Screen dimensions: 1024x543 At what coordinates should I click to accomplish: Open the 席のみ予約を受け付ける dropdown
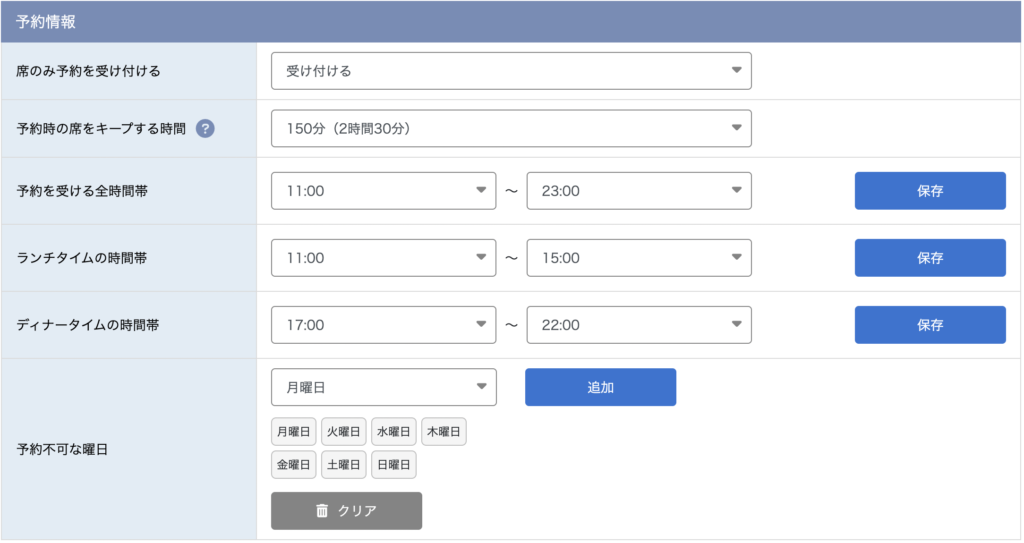[511, 71]
